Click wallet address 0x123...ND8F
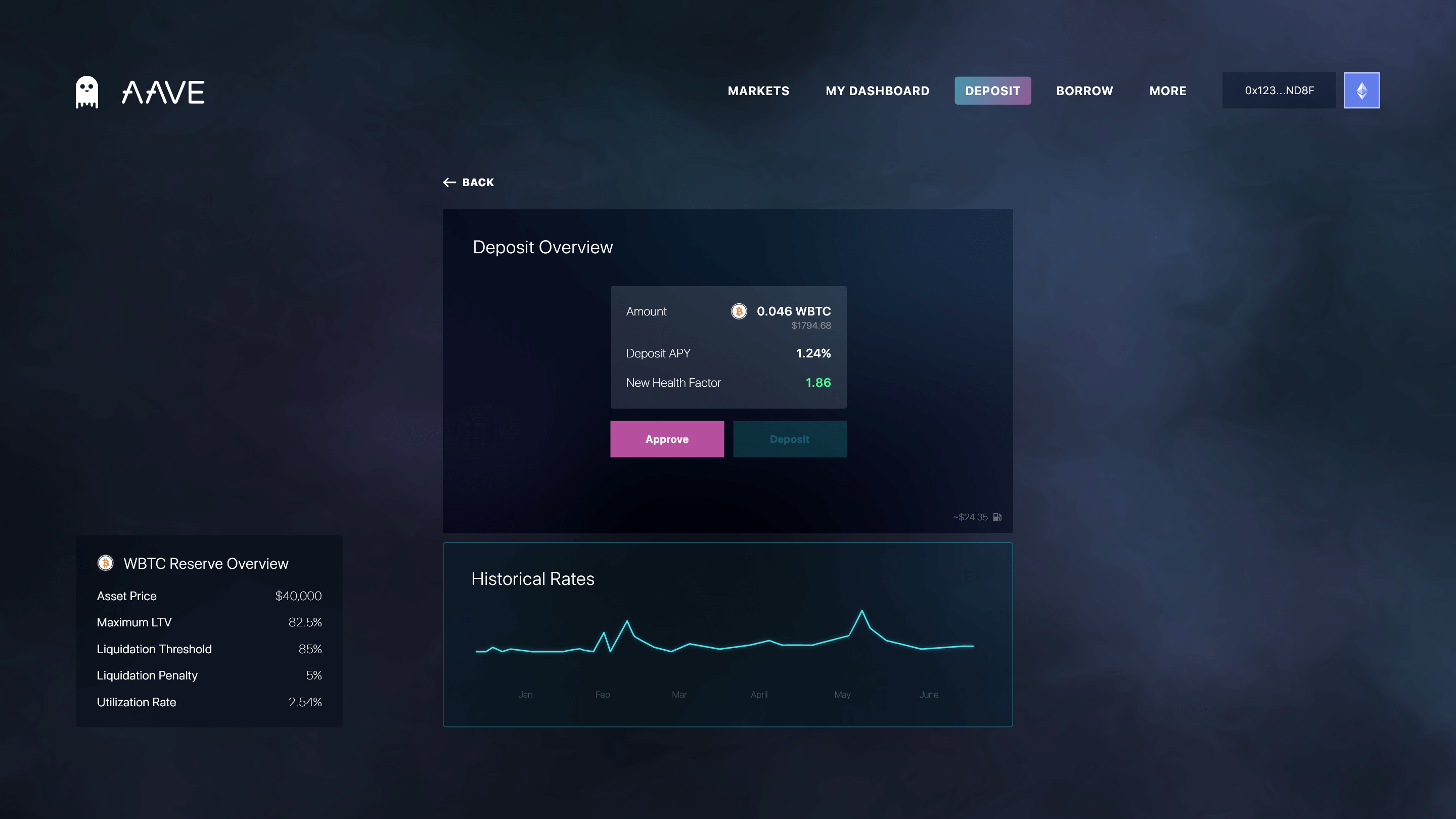This screenshot has width=1456, height=819. click(x=1279, y=90)
